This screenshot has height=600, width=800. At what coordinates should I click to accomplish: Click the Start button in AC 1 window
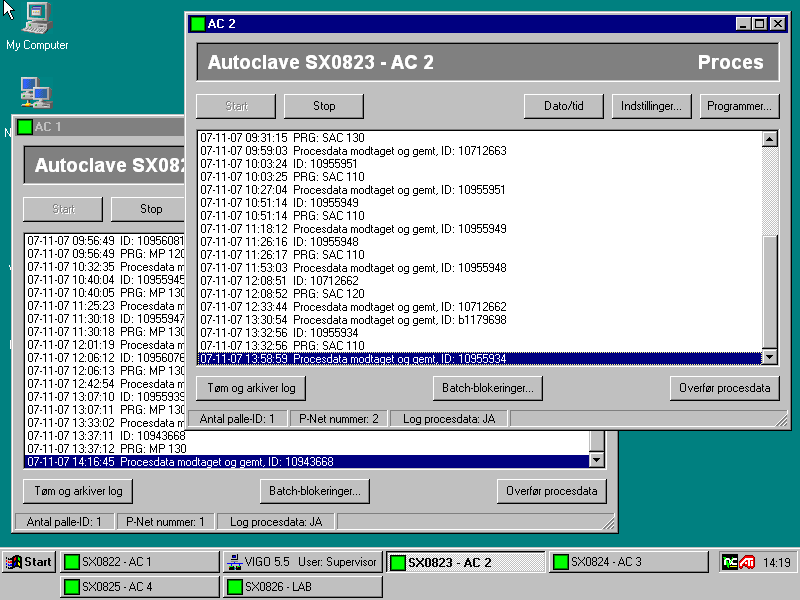(63, 209)
